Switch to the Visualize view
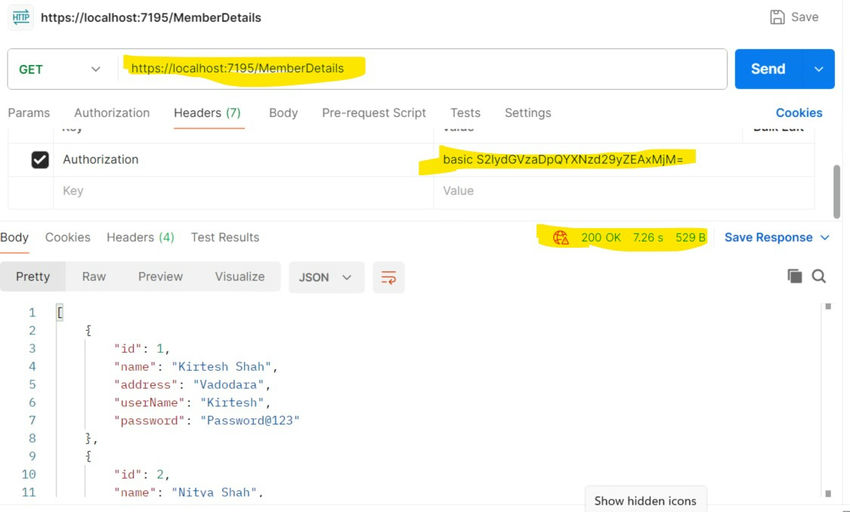This screenshot has width=850, height=512. pos(240,277)
